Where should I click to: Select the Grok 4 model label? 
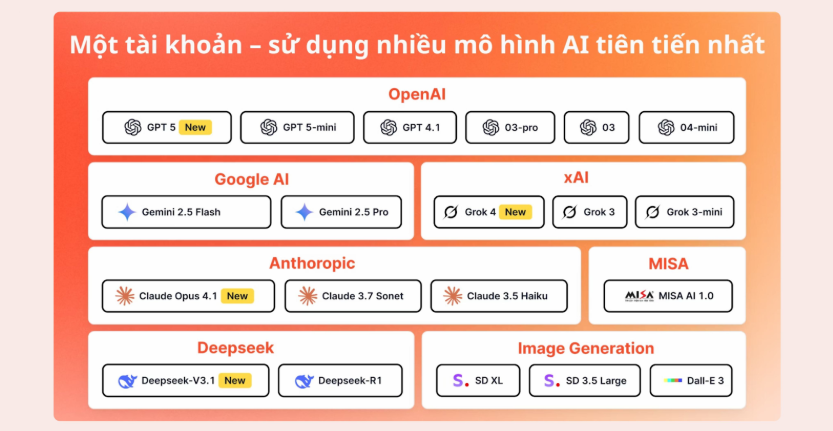(480, 212)
